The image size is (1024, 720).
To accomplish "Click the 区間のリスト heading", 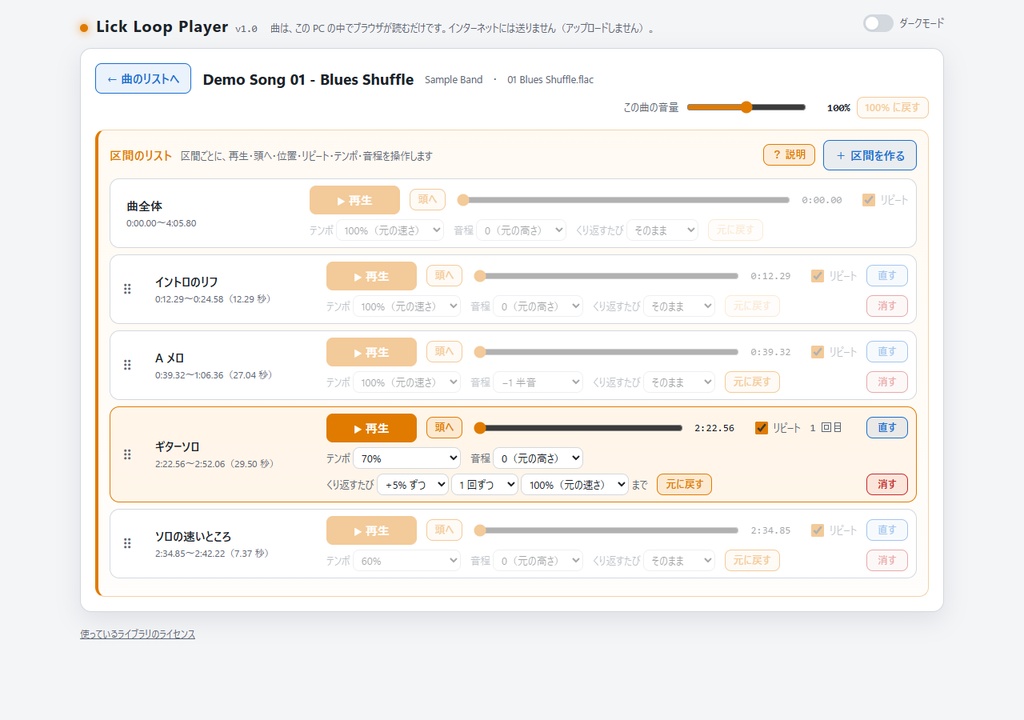I will (x=140, y=155).
